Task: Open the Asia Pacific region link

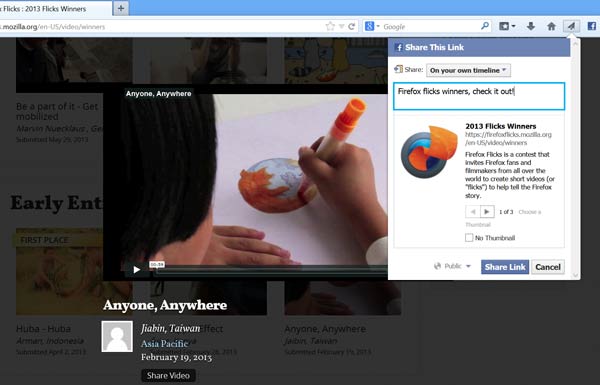Action: tap(165, 343)
